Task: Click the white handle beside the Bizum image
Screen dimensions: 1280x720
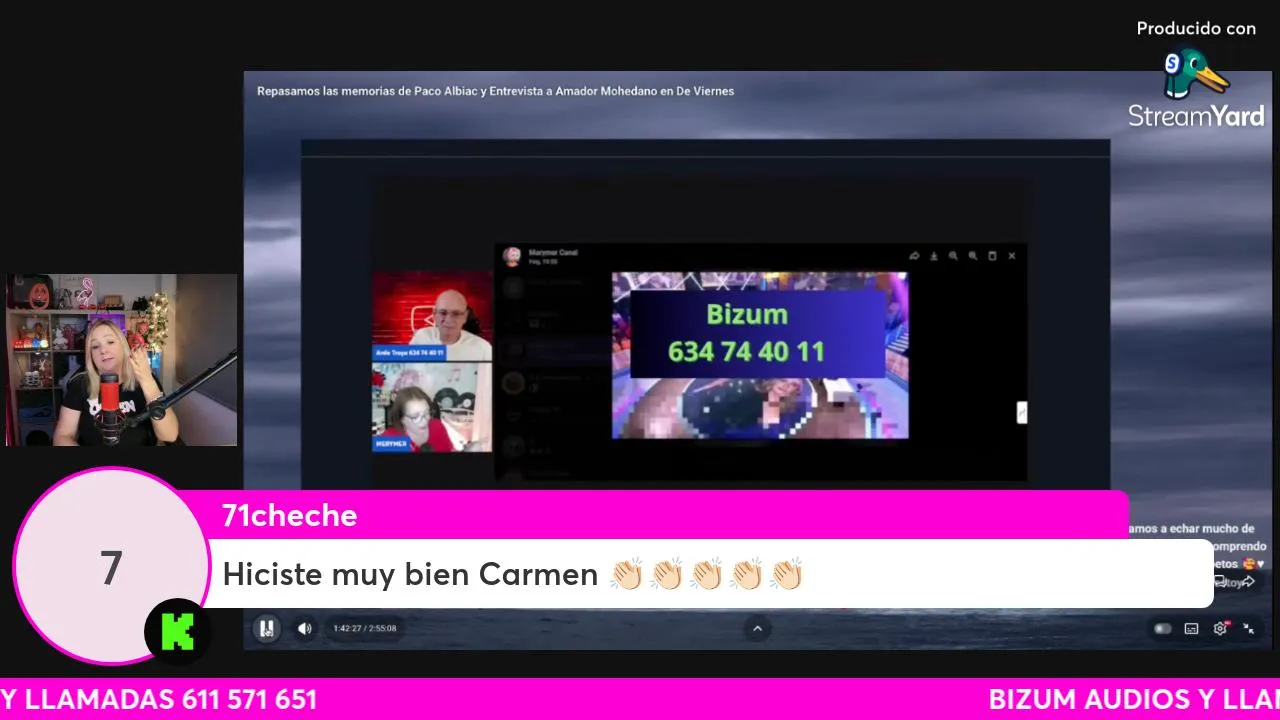Action: point(1022,412)
